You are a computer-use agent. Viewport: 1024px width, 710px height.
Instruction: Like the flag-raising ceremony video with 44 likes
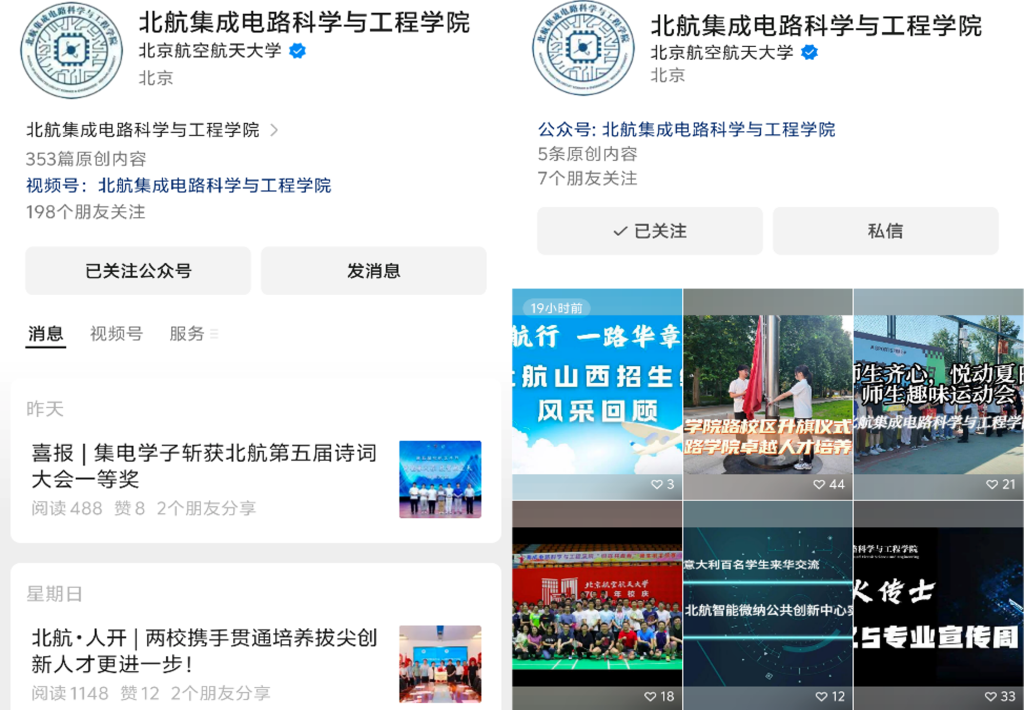tap(820, 484)
